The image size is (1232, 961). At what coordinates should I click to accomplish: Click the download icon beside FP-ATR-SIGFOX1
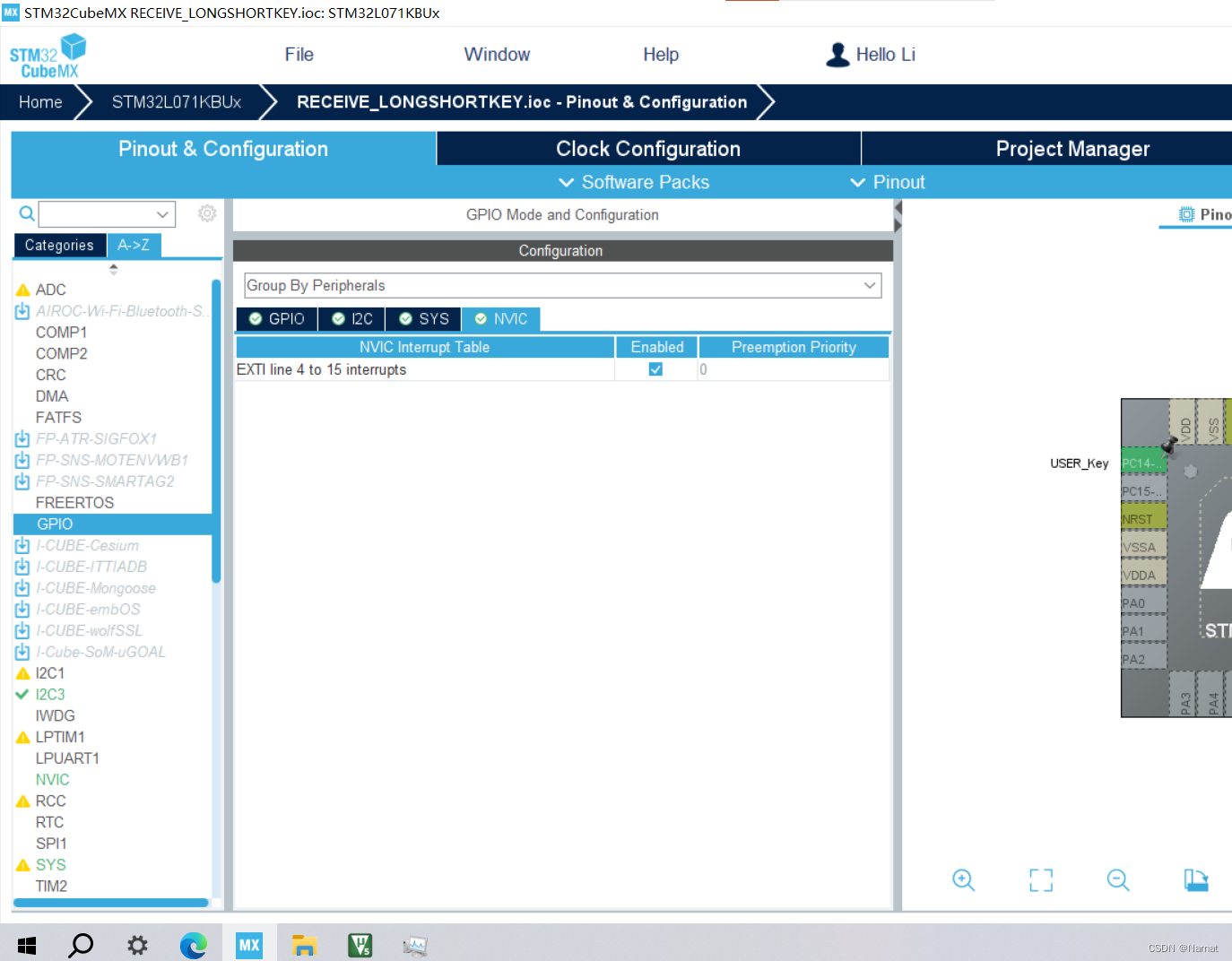click(x=22, y=439)
